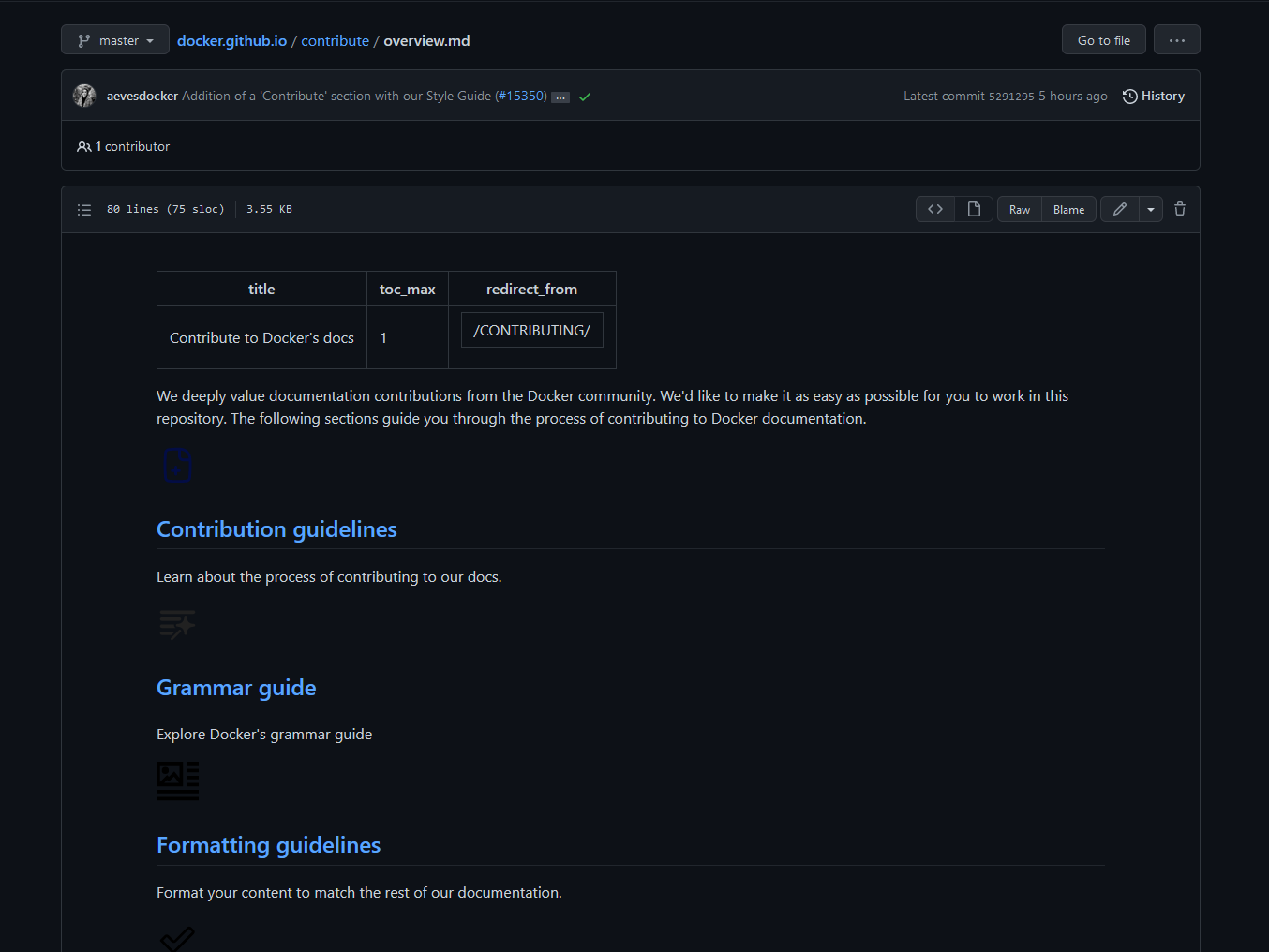Open the Grammar guide heading link
This screenshot has width=1269, height=952.
pyautogui.click(x=236, y=688)
